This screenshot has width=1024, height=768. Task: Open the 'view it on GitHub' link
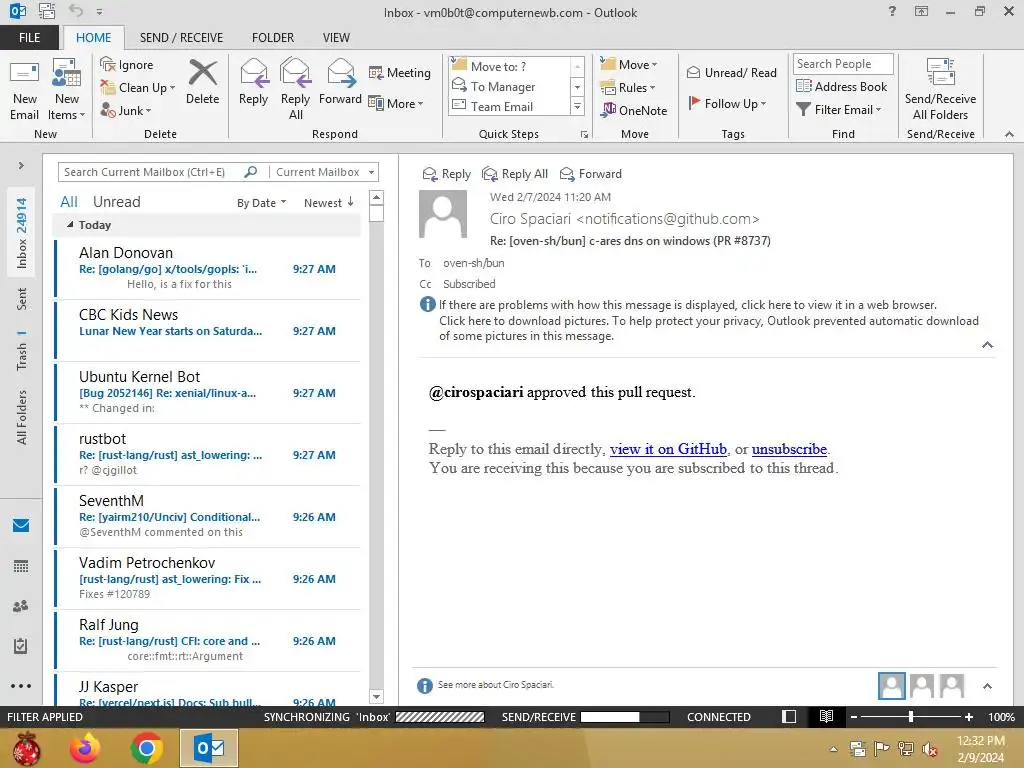(x=668, y=449)
